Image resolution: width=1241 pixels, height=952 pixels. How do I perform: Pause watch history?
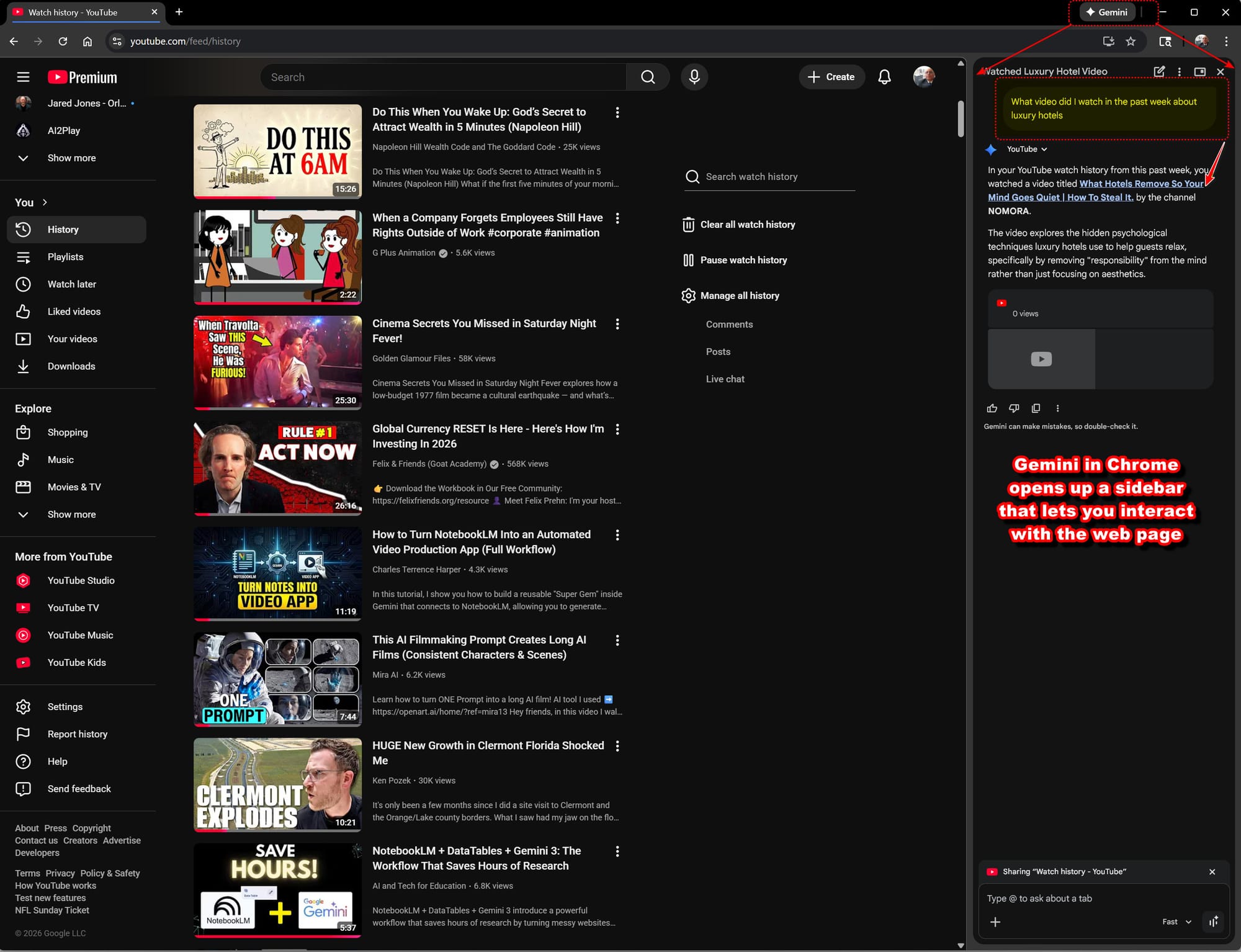(743, 260)
